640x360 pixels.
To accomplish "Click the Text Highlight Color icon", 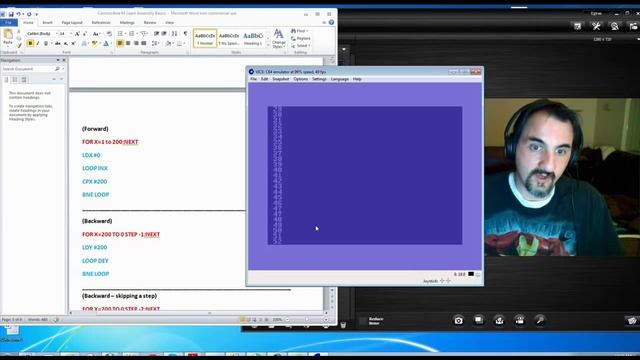I will coord(95,43).
